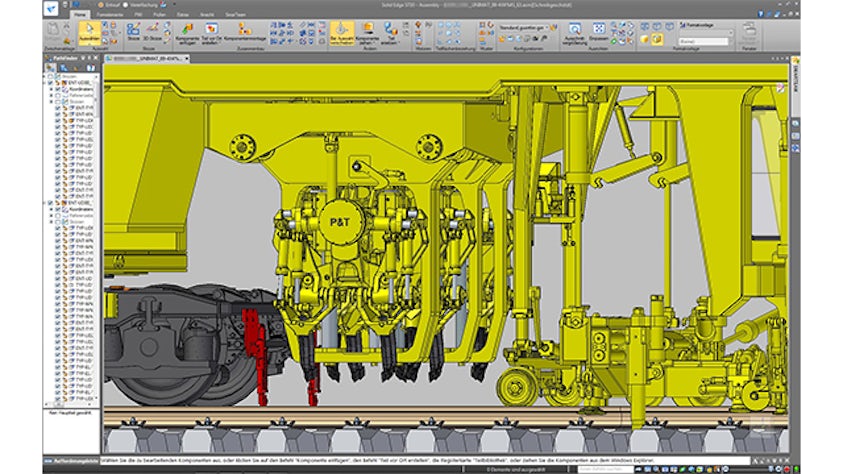Click the Komponente ziehen tool
The width and height of the screenshot is (843, 474).
368,33
